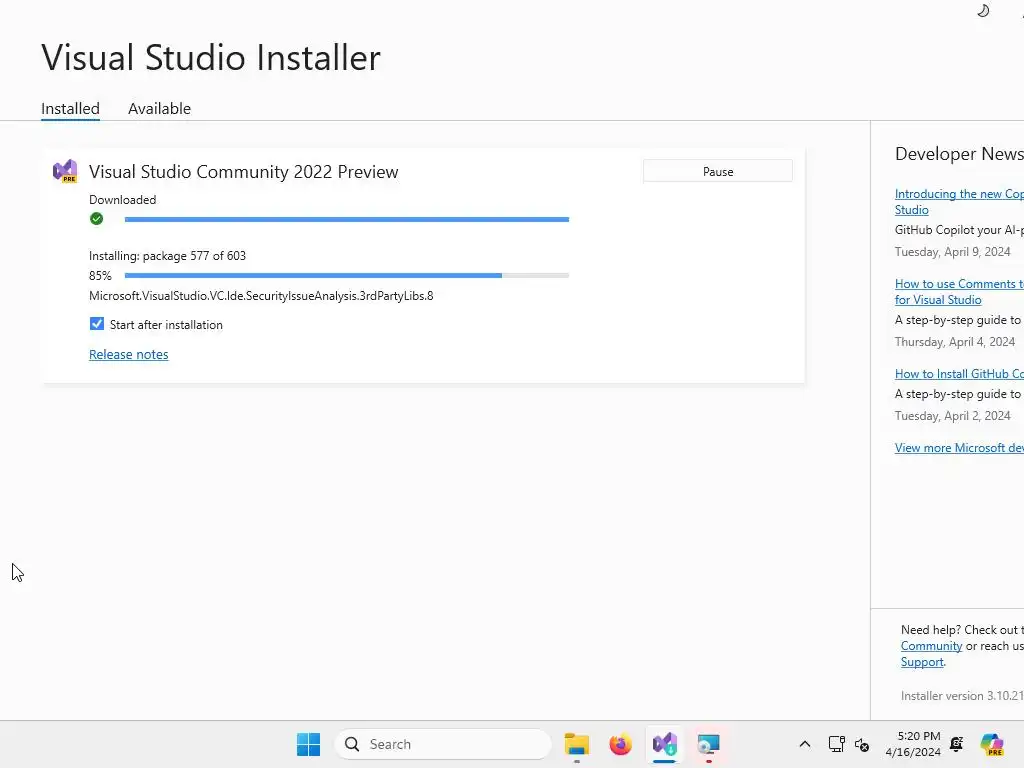Click the muted volume tray icon
This screenshot has width=1024, height=768.
tap(862, 744)
